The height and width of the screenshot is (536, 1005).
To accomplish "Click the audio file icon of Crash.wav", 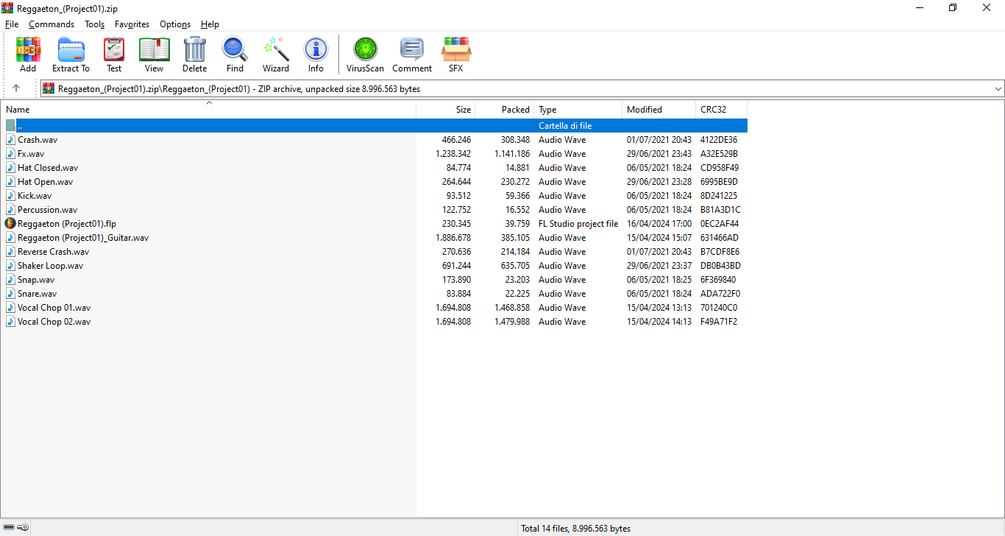I will (11, 140).
